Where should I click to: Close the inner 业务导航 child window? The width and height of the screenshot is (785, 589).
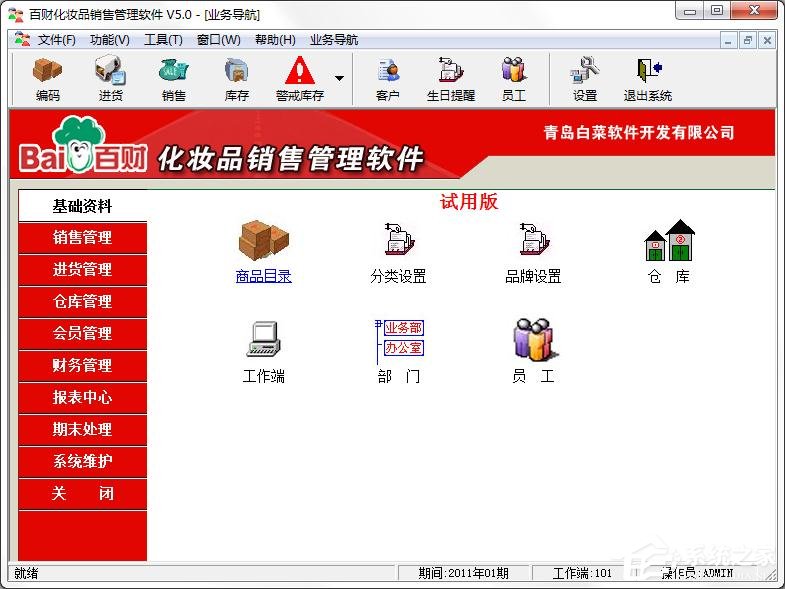click(767, 40)
